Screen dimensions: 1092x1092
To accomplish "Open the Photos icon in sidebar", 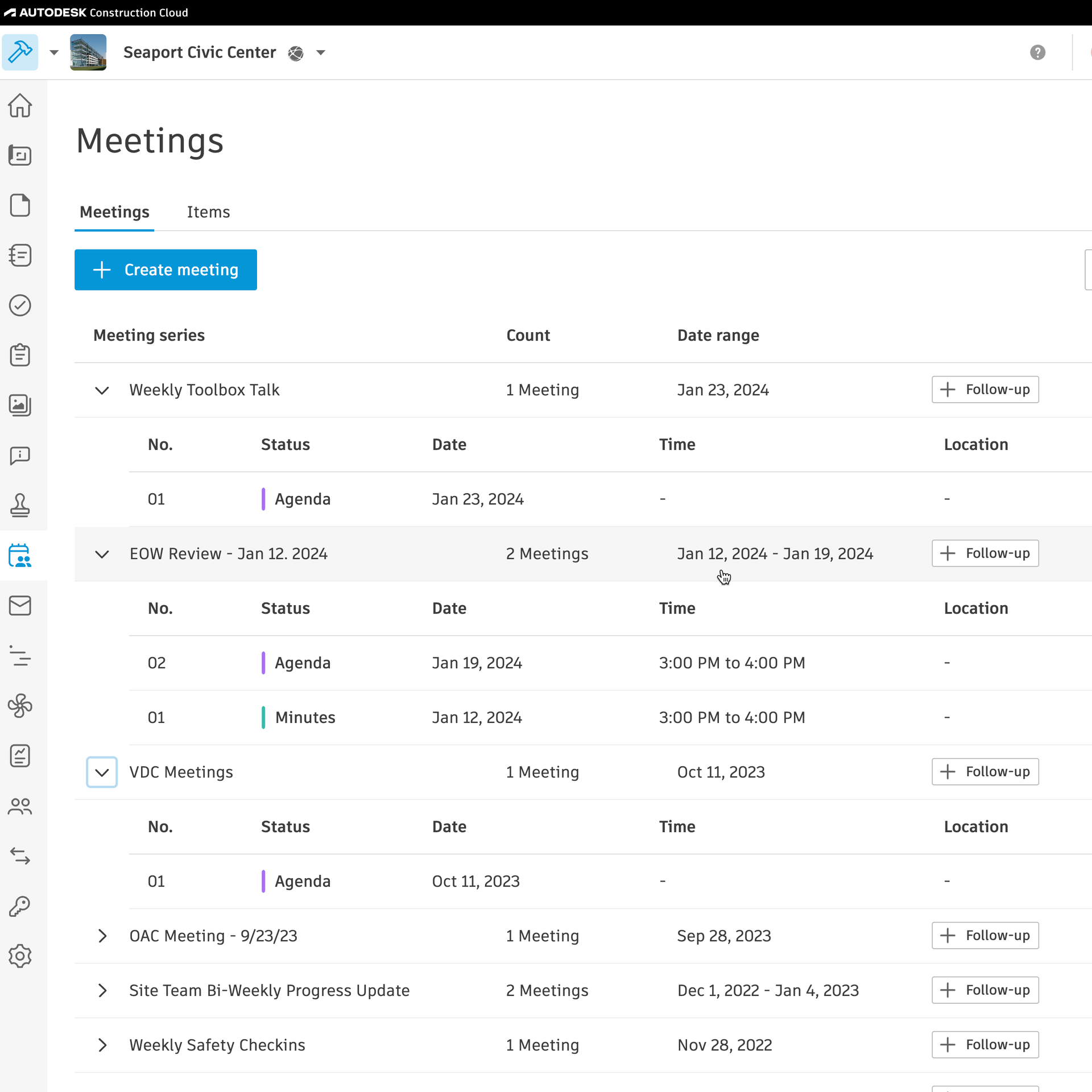I will pos(20,406).
